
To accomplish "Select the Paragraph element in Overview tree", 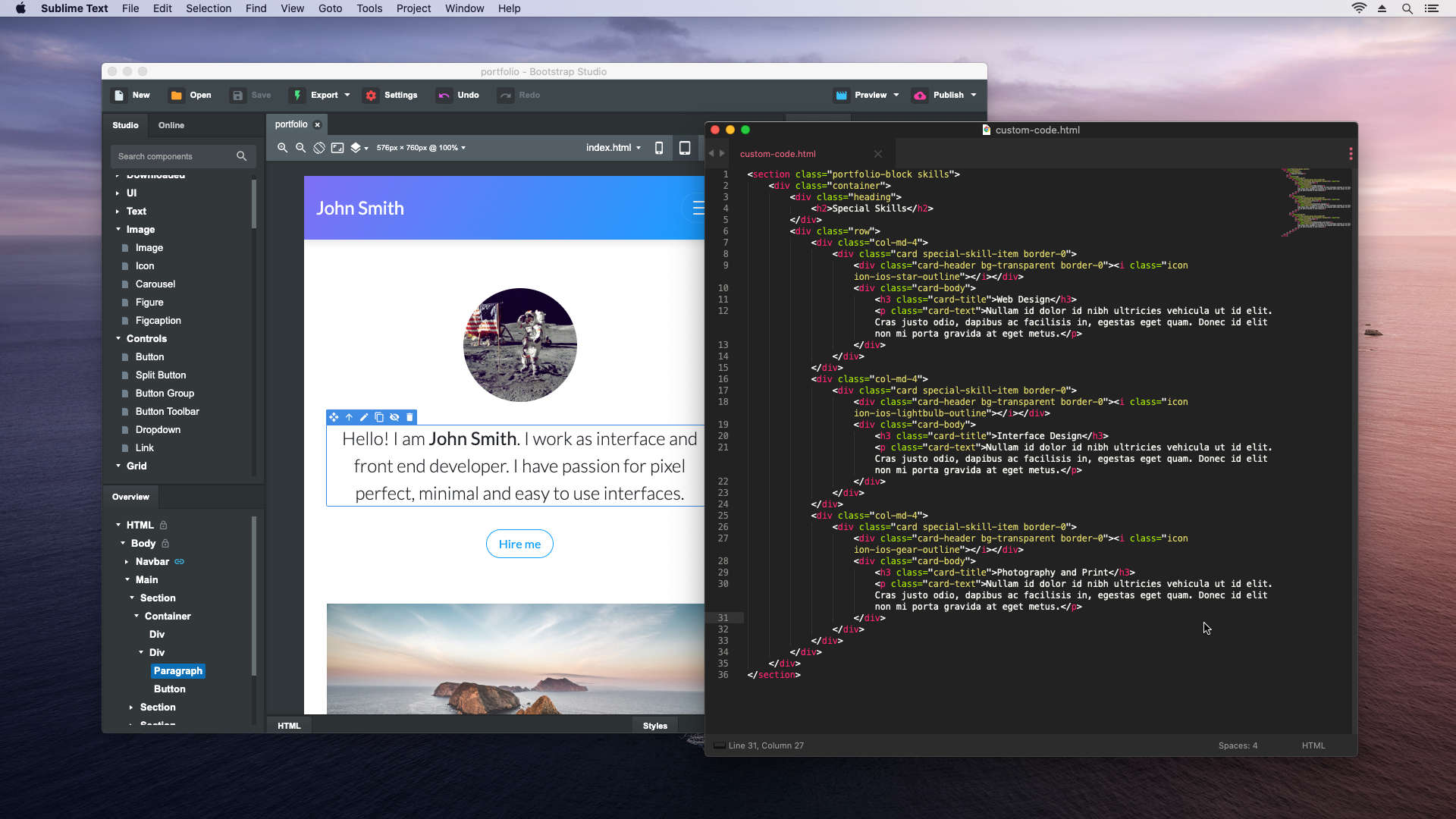I will coord(178,670).
